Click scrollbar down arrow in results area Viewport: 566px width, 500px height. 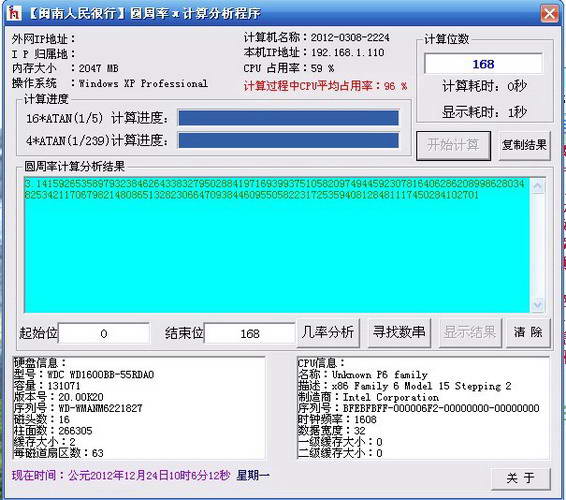(537, 304)
